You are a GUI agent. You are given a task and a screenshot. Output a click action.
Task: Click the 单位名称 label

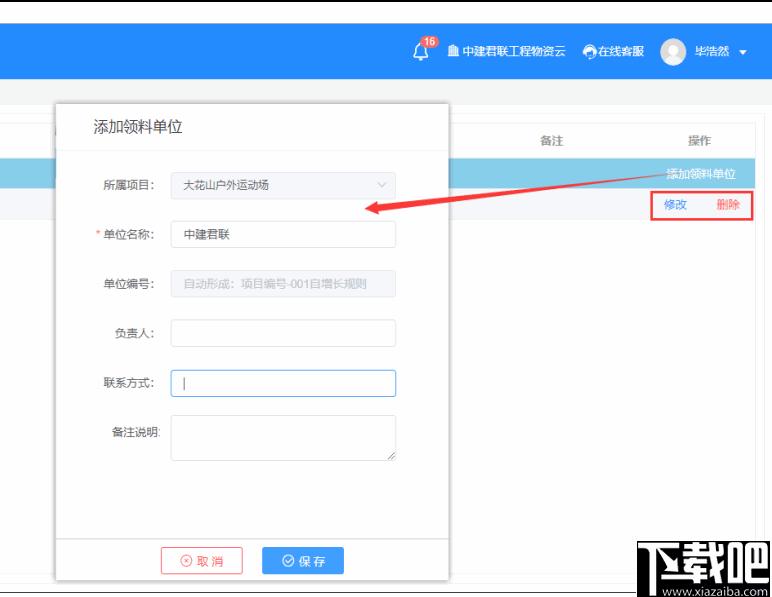point(129,234)
